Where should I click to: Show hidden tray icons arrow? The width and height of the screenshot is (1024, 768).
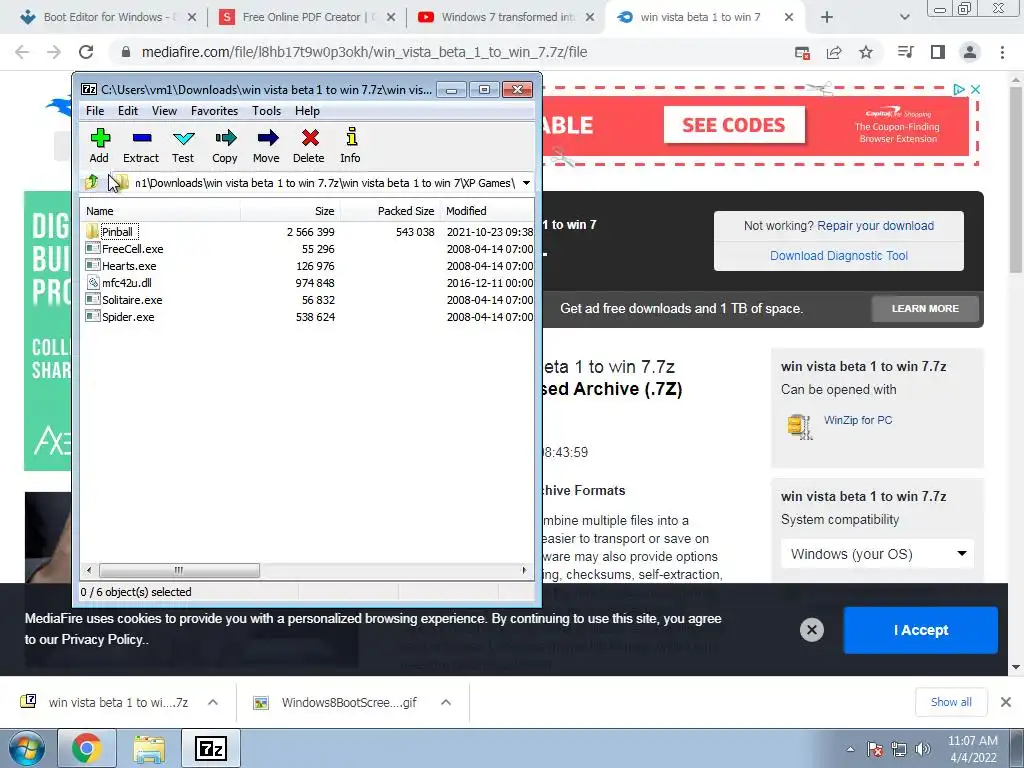850,749
